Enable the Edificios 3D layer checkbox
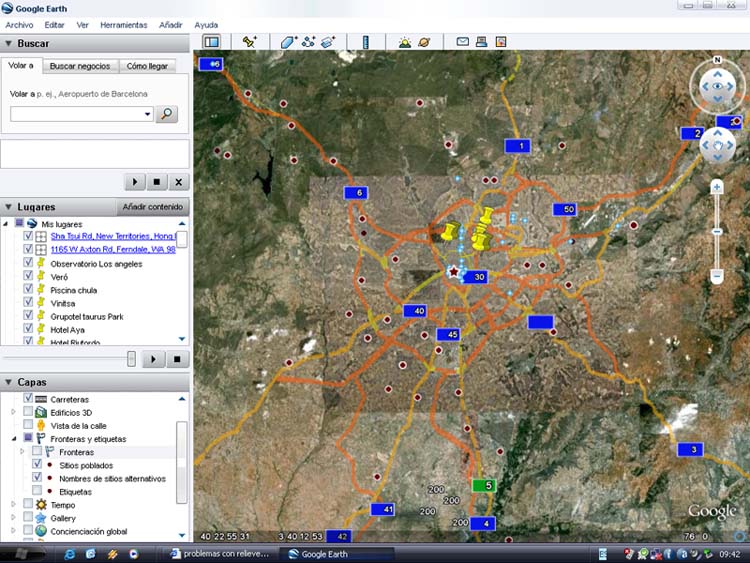750x563 pixels. 28,412
